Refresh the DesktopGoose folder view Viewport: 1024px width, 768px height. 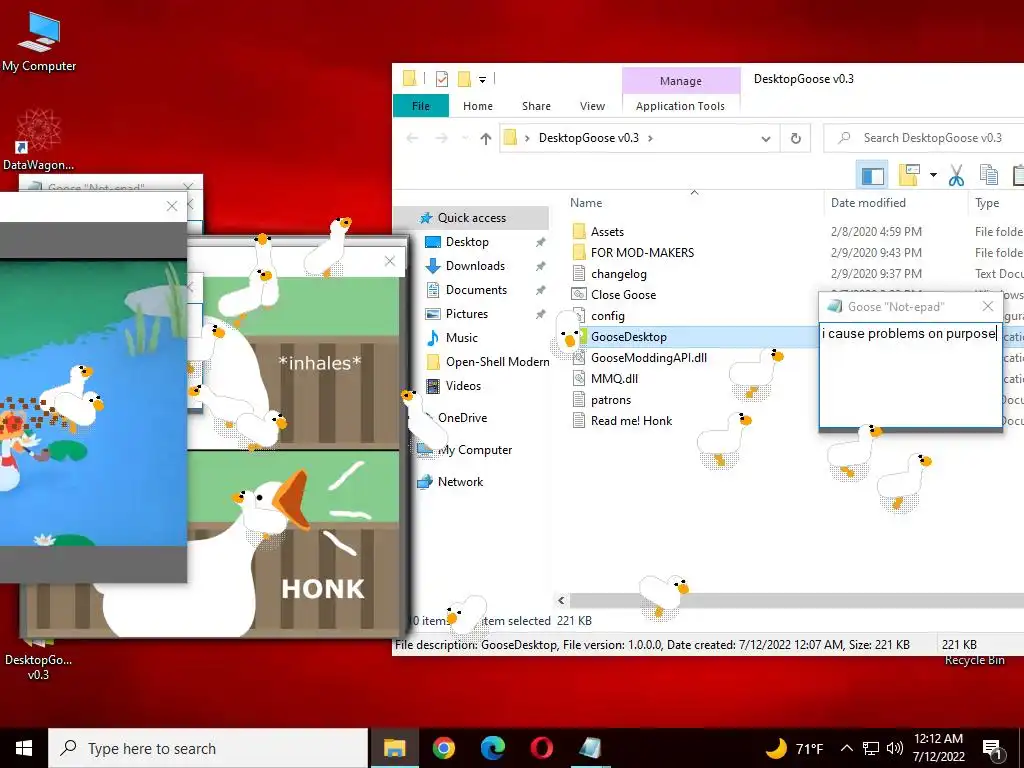point(795,138)
